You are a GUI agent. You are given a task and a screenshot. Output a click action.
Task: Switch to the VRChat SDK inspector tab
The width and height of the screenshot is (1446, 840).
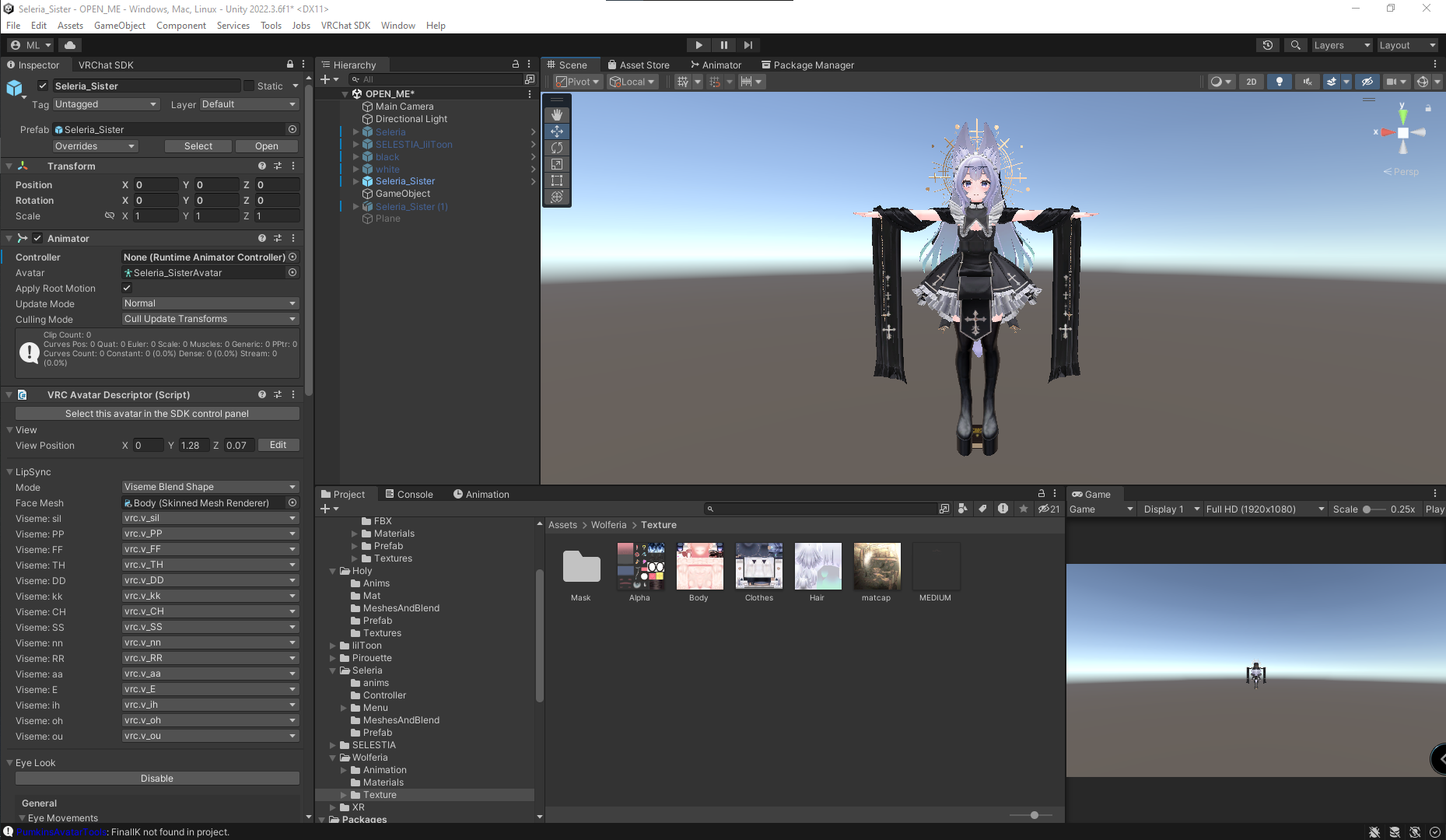(106, 65)
